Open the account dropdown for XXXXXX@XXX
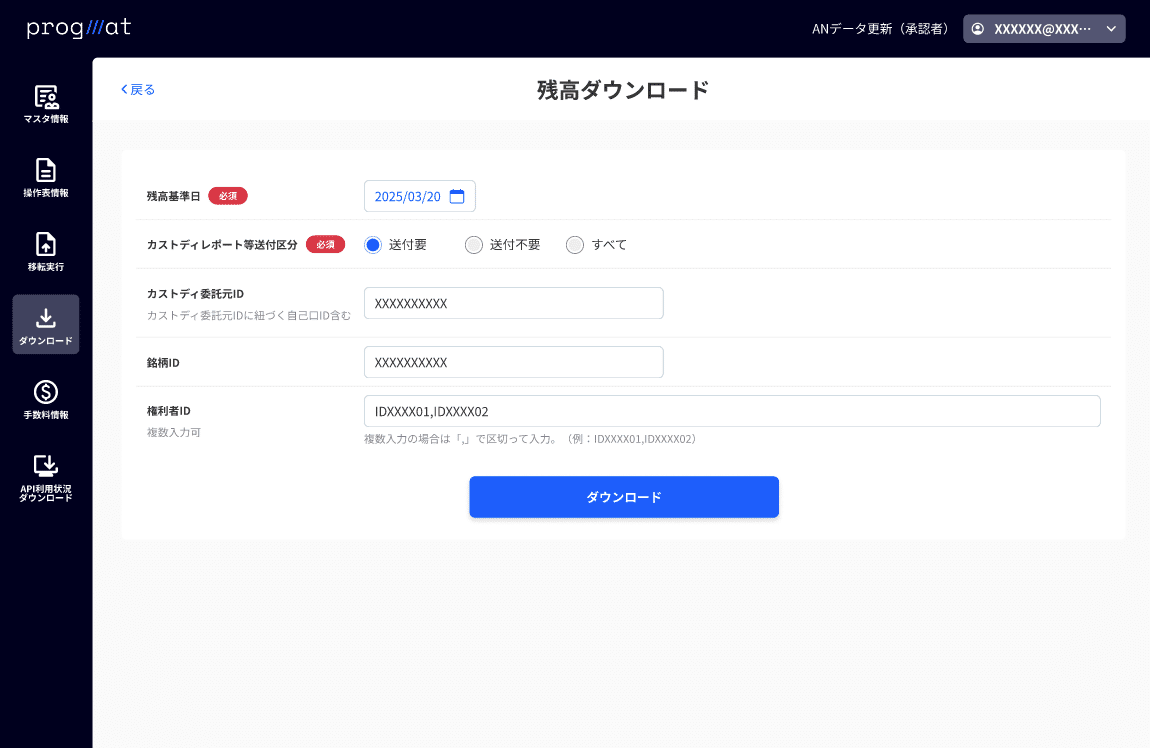The width and height of the screenshot is (1150, 748). 1044,28
